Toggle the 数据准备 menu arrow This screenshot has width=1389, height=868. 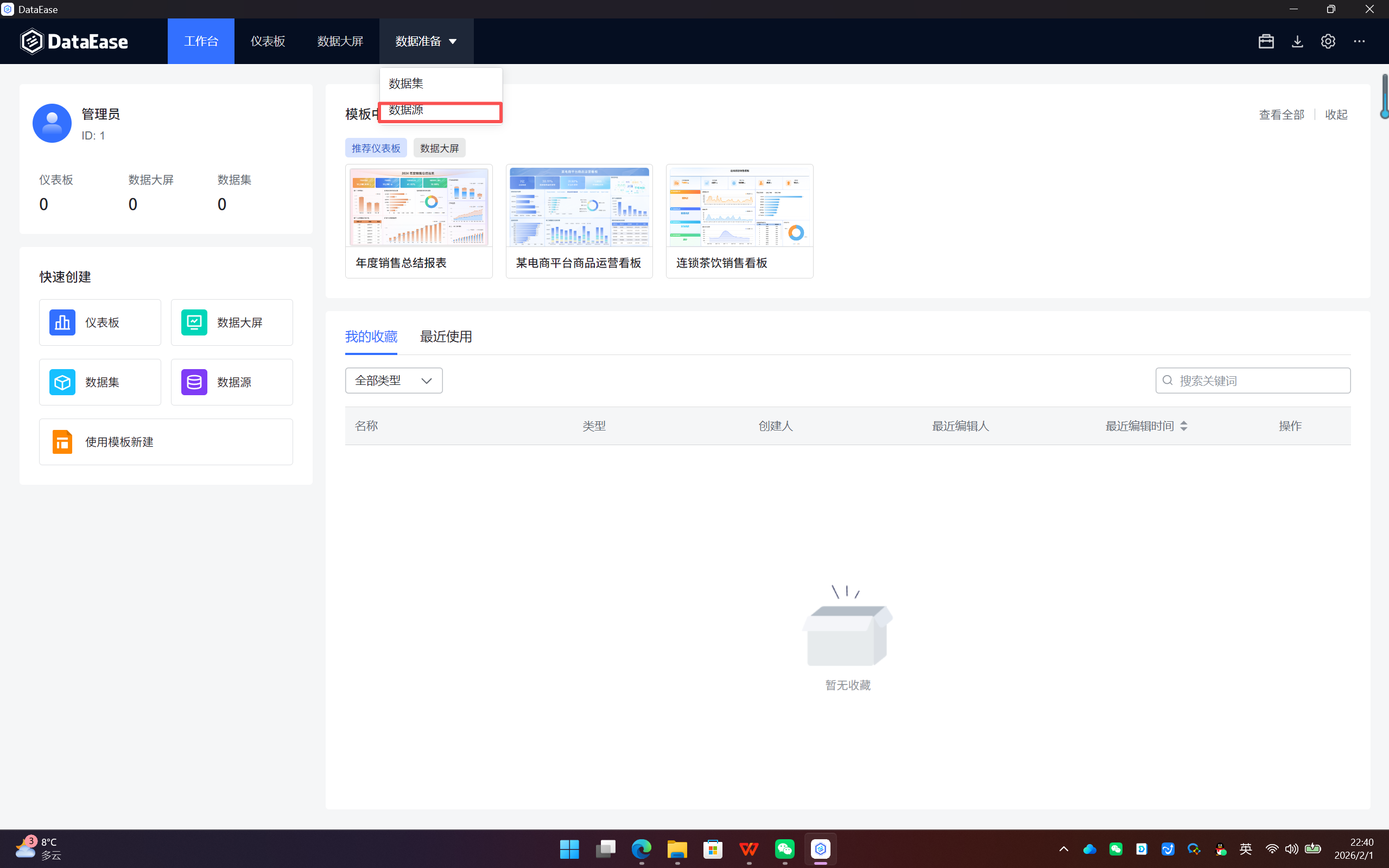click(x=452, y=41)
